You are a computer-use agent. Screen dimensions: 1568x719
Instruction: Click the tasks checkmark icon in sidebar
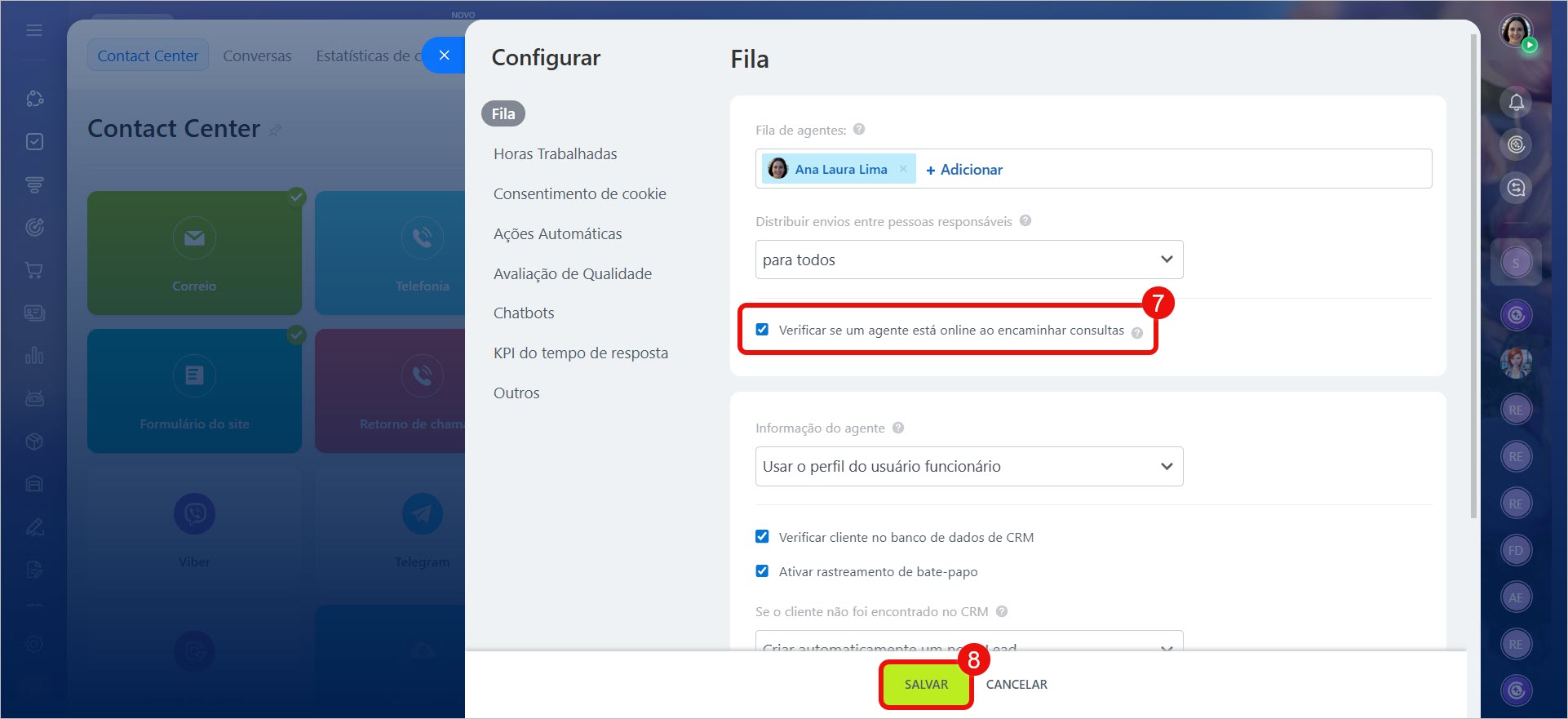coord(34,142)
